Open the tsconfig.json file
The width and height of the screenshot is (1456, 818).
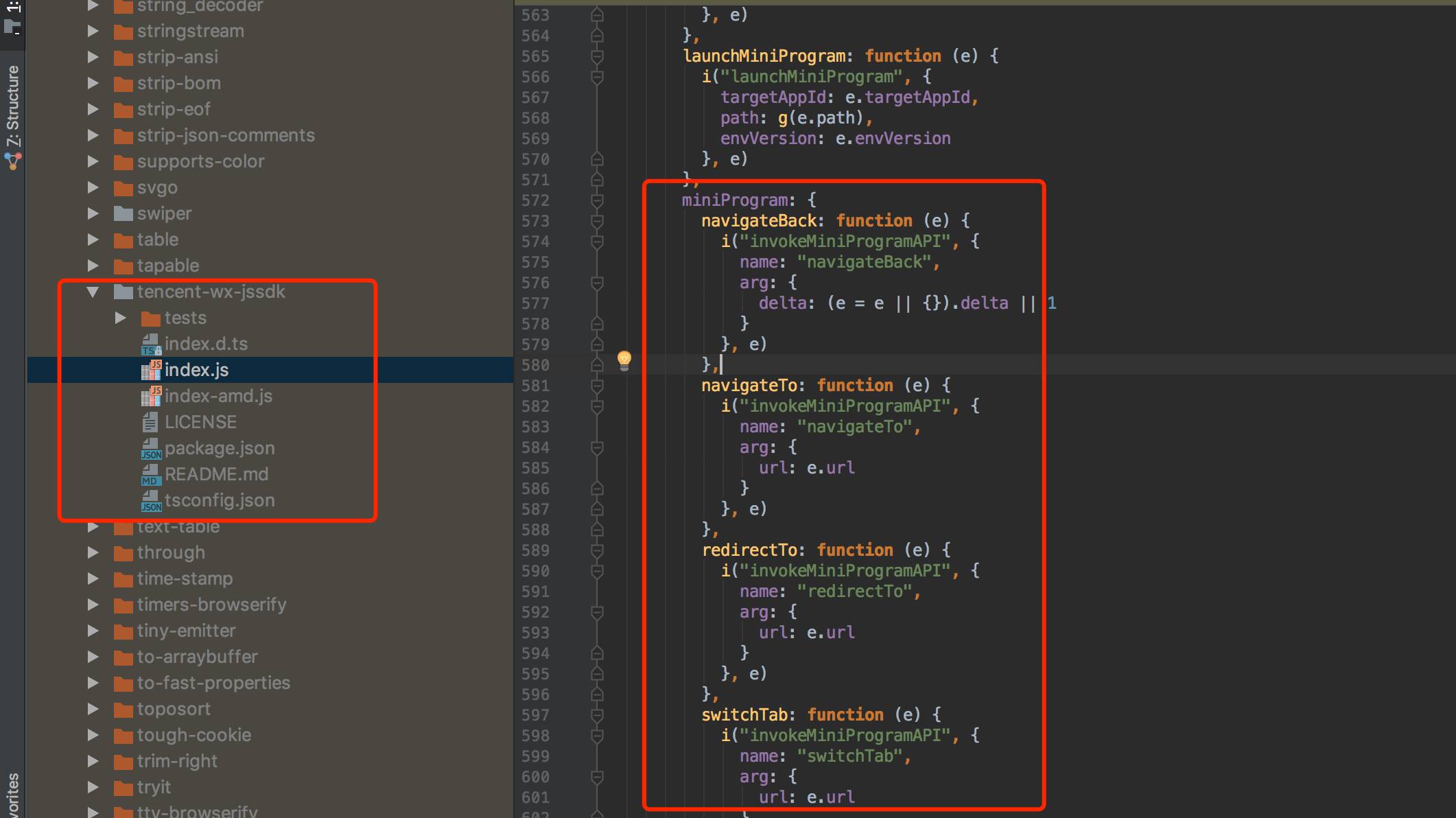[219, 500]
